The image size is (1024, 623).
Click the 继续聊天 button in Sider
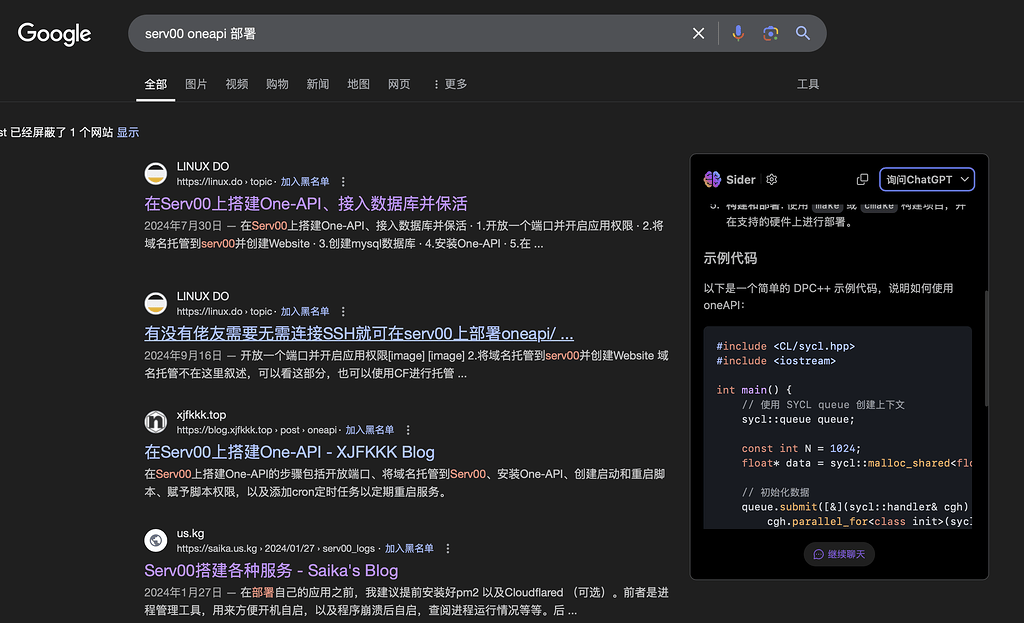(839, 554)
